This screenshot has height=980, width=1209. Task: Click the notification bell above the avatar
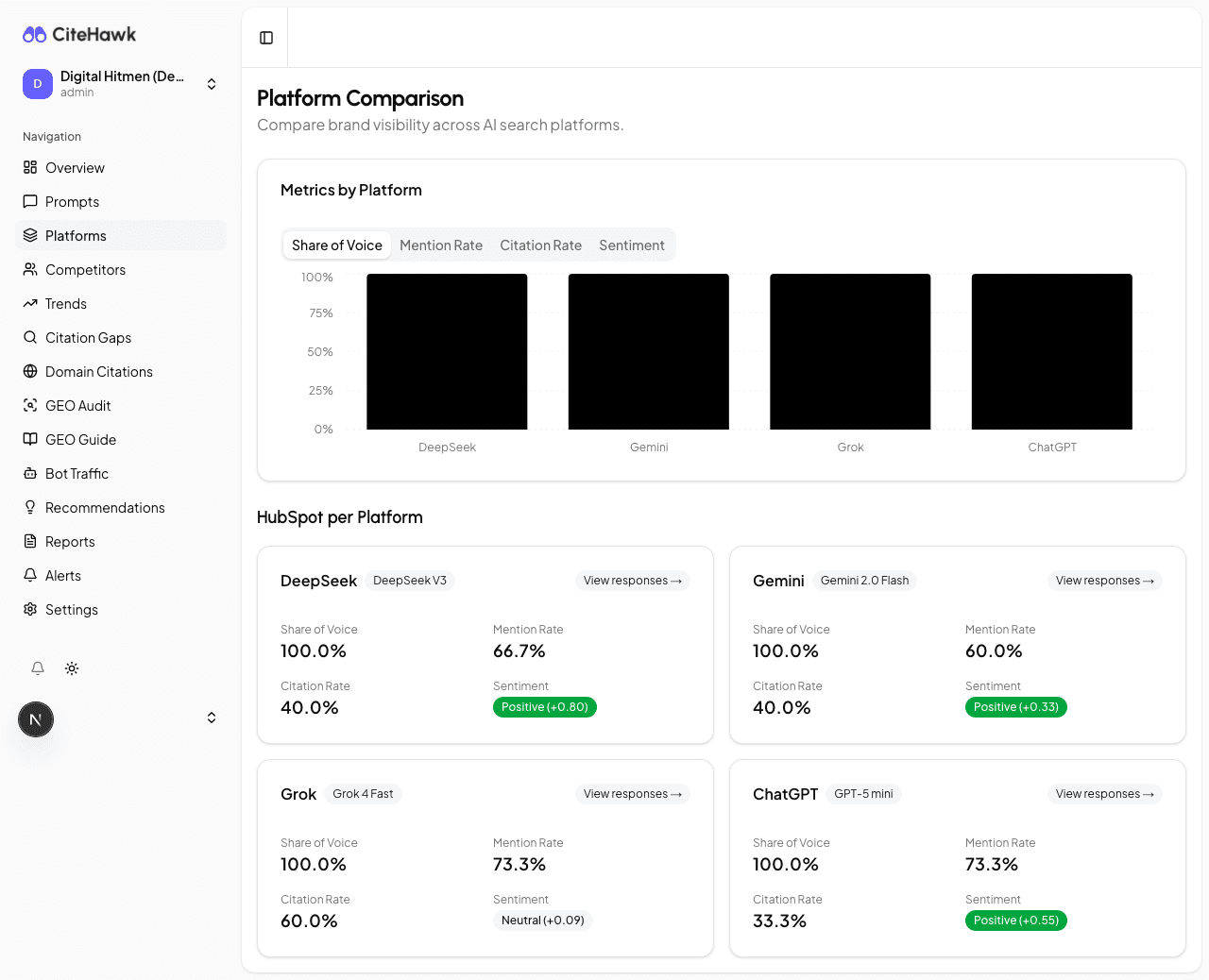[38, 668]
